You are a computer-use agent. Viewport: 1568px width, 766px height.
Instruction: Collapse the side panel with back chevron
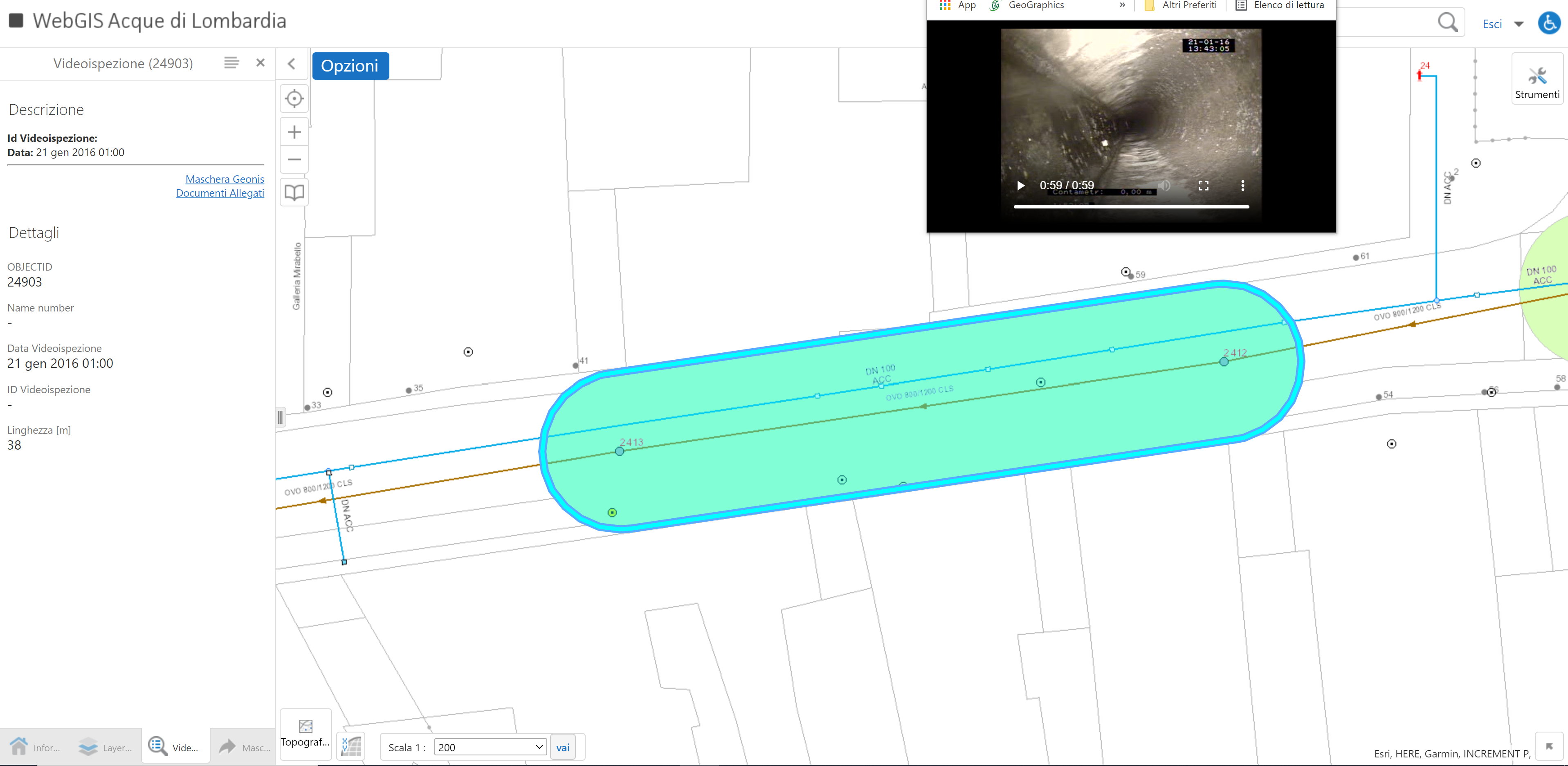[292, 64]
